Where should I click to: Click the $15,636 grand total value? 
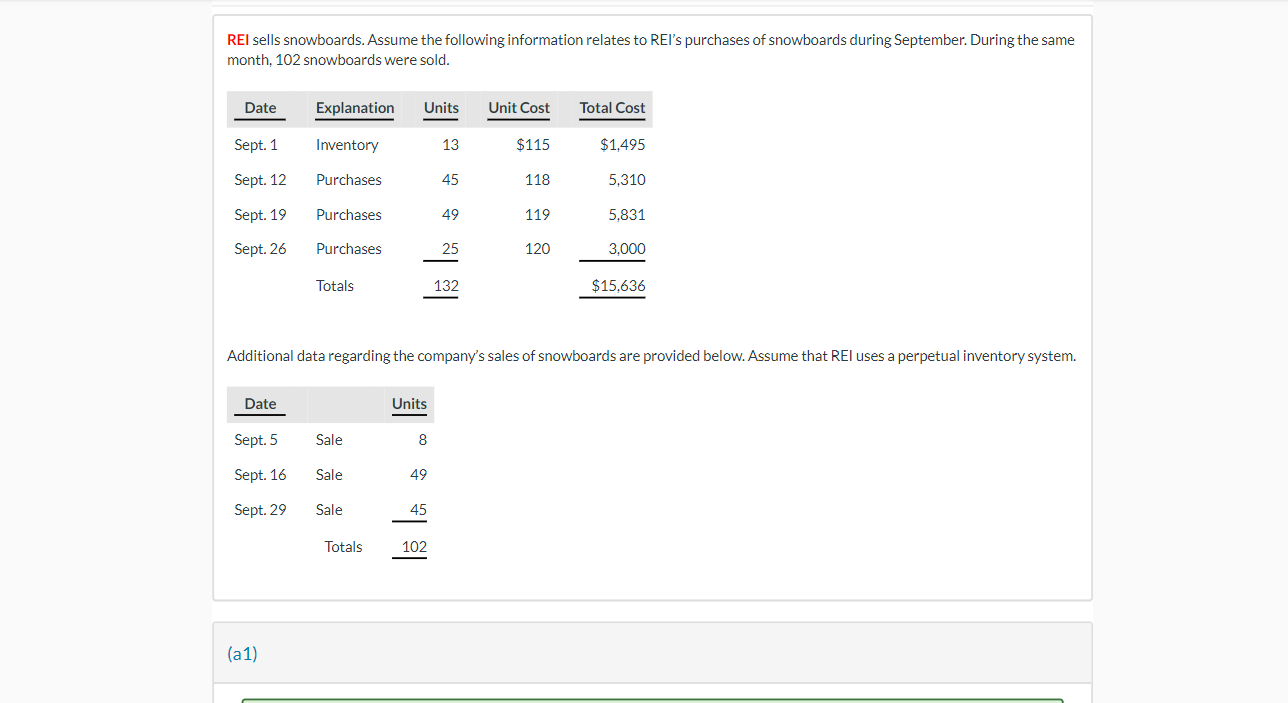point(618,286)
